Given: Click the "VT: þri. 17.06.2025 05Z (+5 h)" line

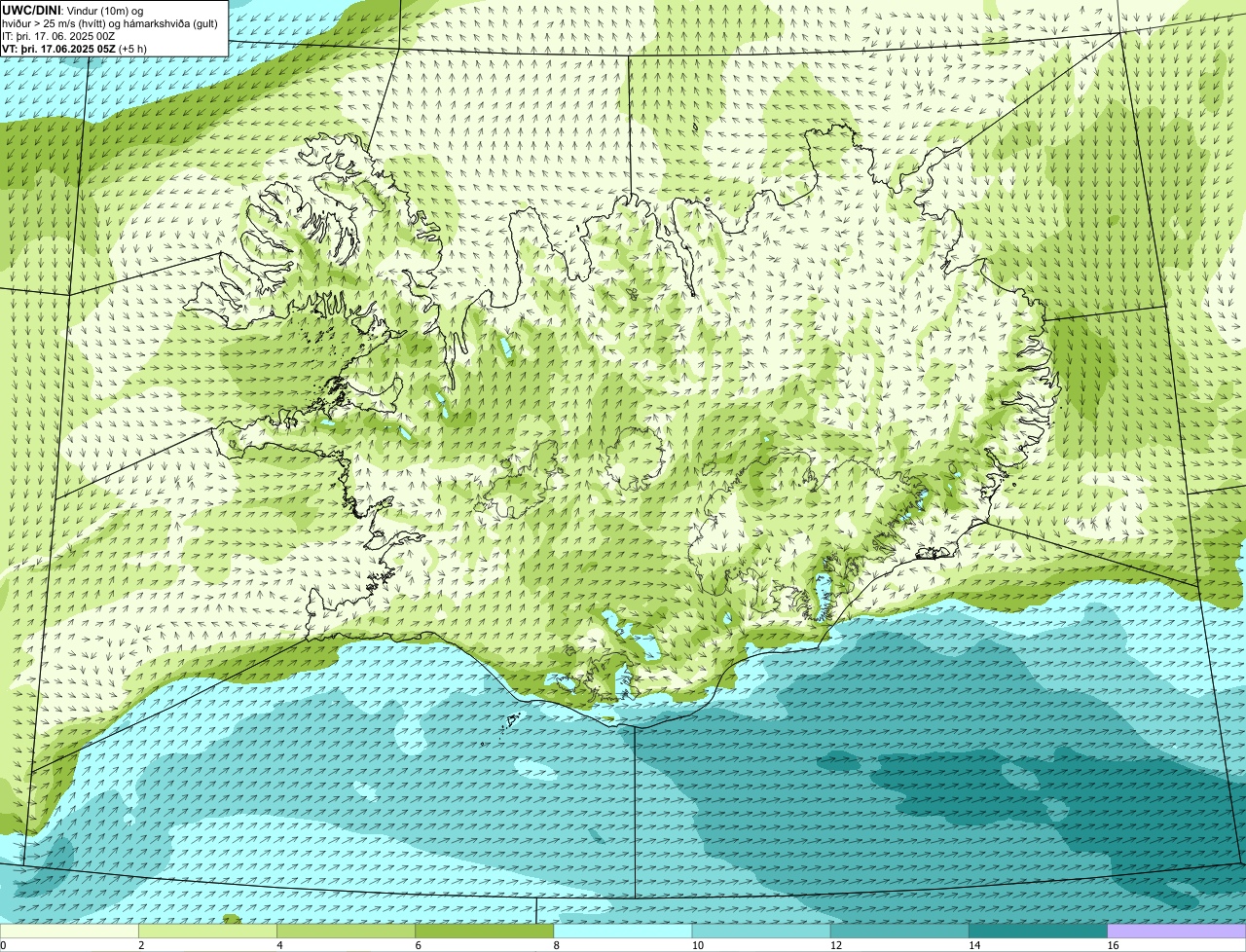Looking at the screenshot, I should [75, 49].
